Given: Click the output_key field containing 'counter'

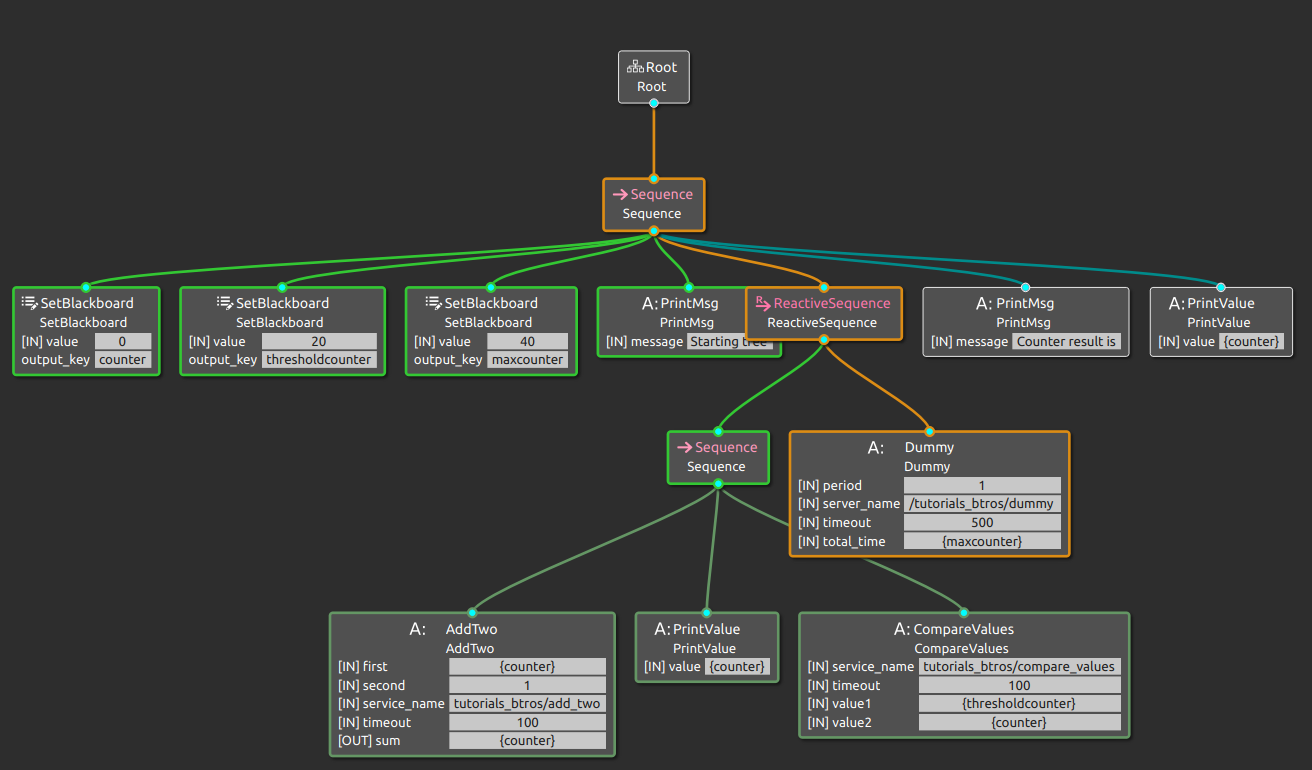Looking at the screenshot, I should pyautogui.click(x=123, y=360).
